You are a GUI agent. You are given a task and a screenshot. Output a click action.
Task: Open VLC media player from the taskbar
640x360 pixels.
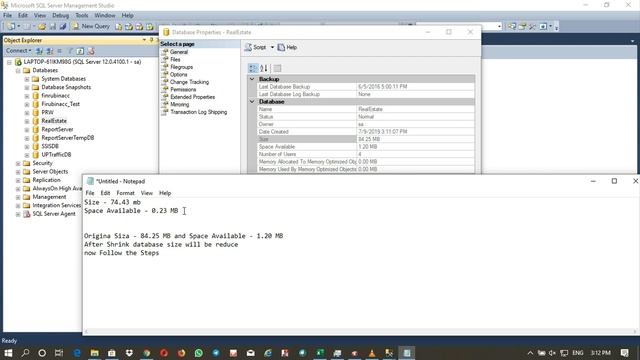372,353
